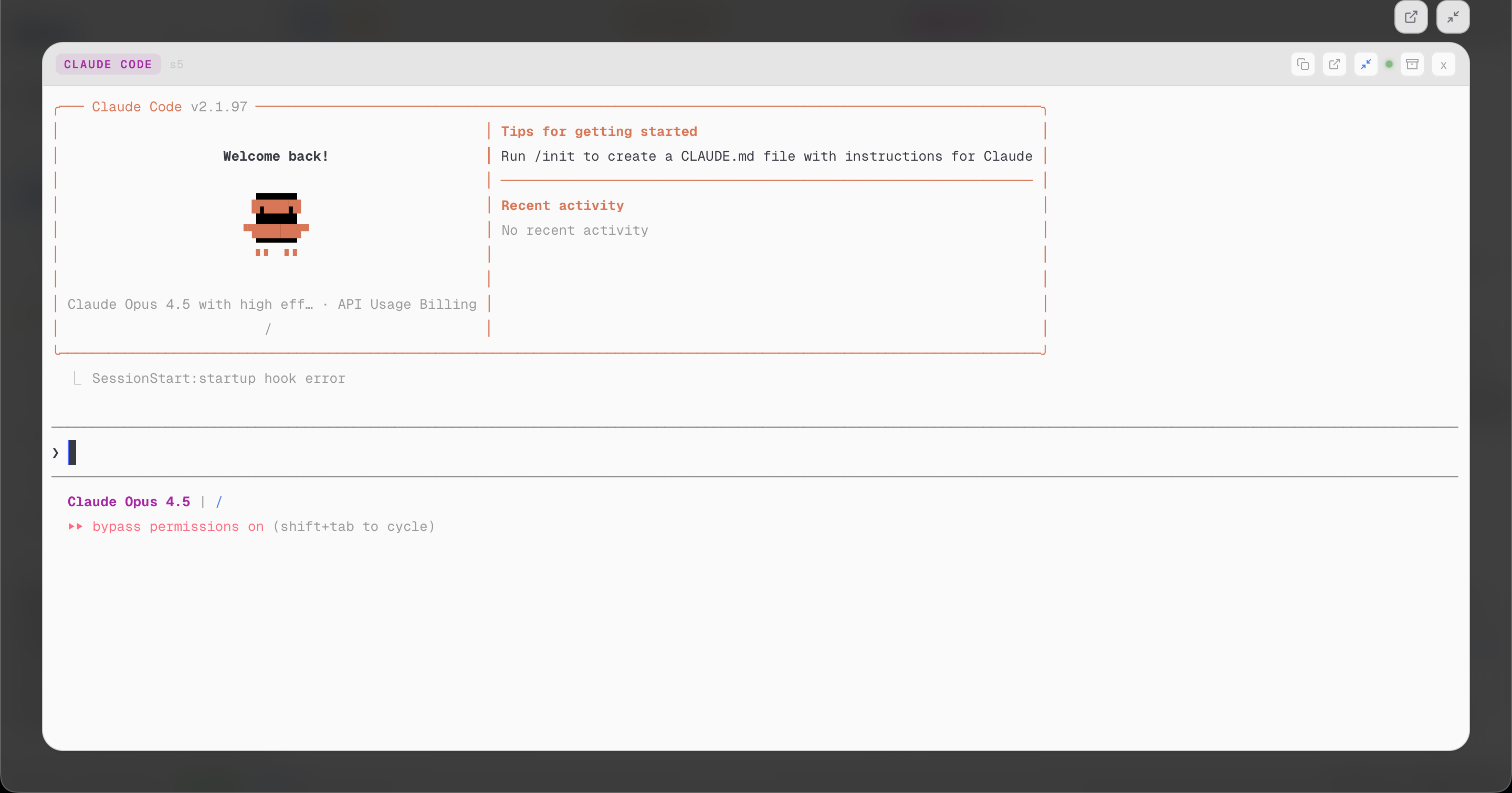The image size is (1512, 793).
Task: Click the Claude Opus 4.5 status label
Action: tap(129, 502)
